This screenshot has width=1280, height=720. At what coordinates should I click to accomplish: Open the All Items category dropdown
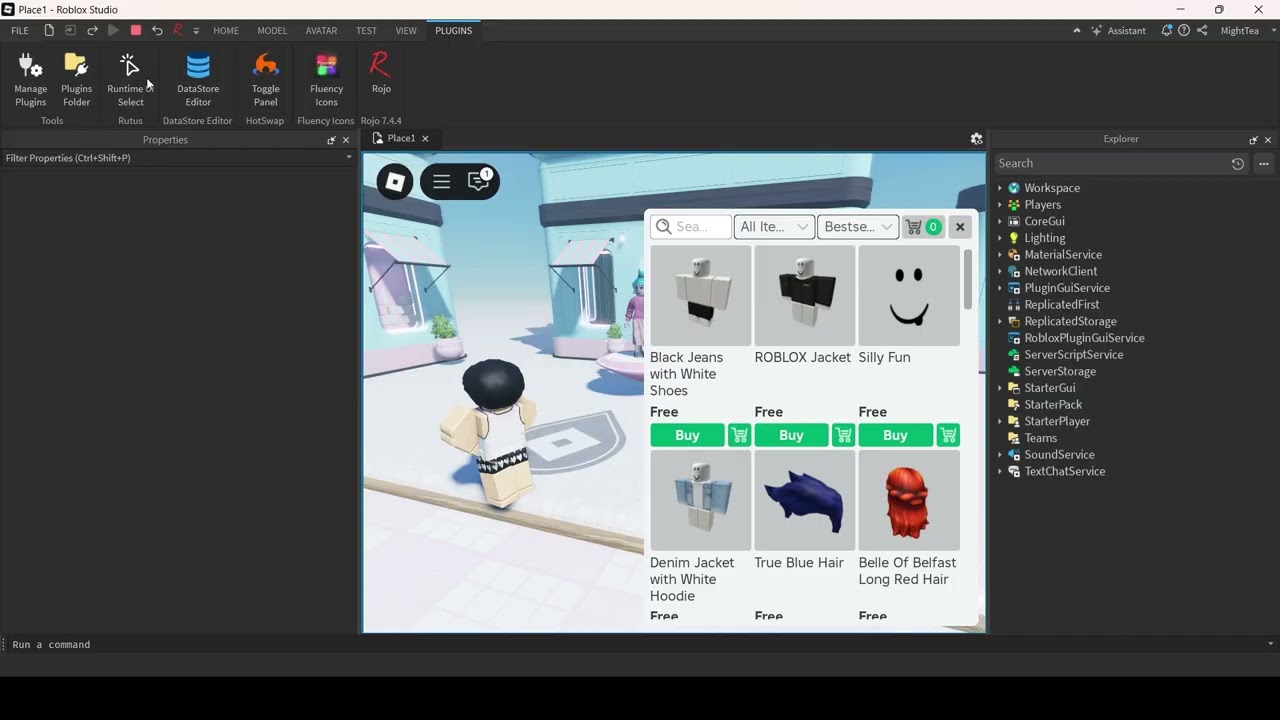[774, 227]
